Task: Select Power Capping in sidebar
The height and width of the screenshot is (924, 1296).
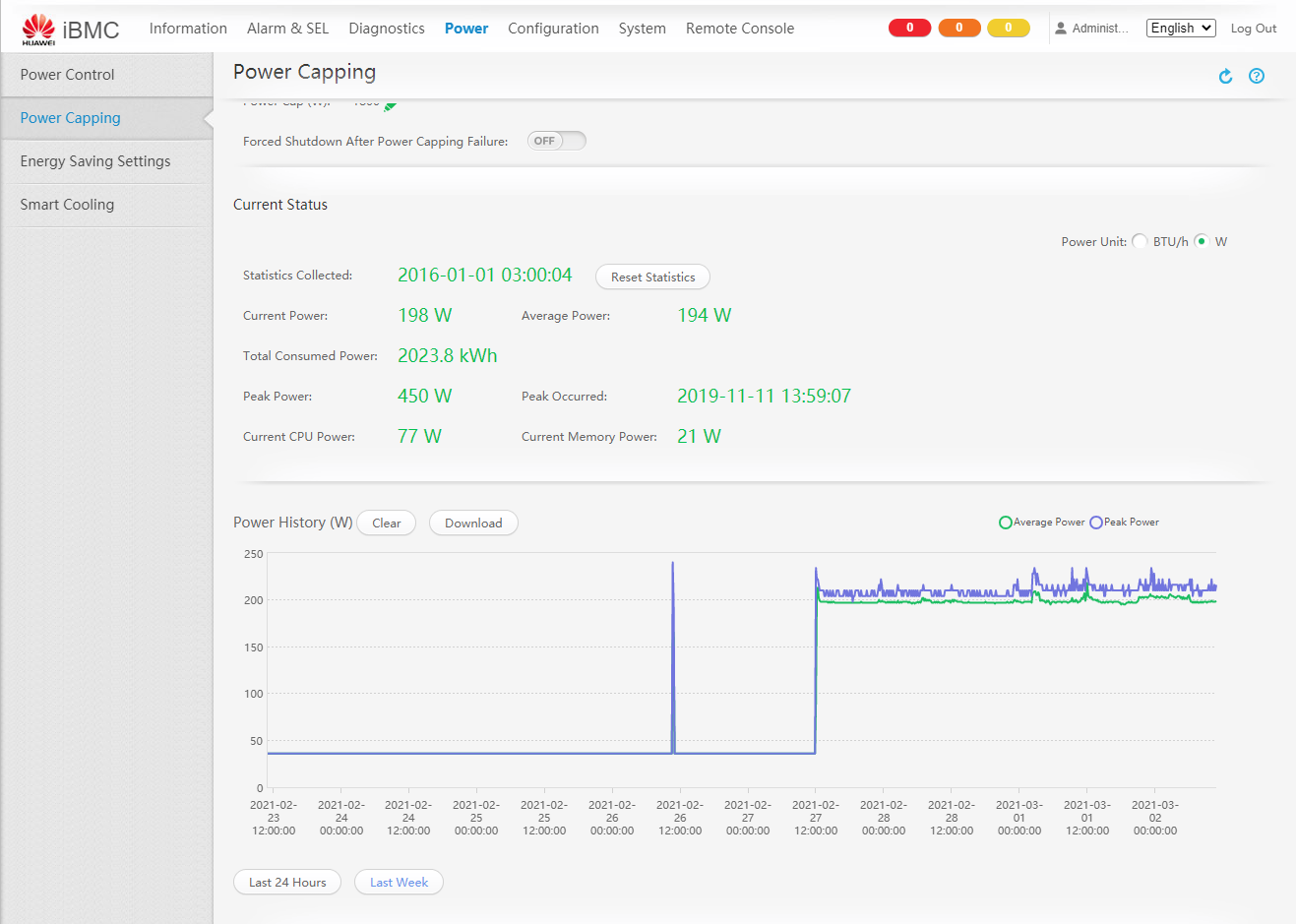Action: coord(106,118)
